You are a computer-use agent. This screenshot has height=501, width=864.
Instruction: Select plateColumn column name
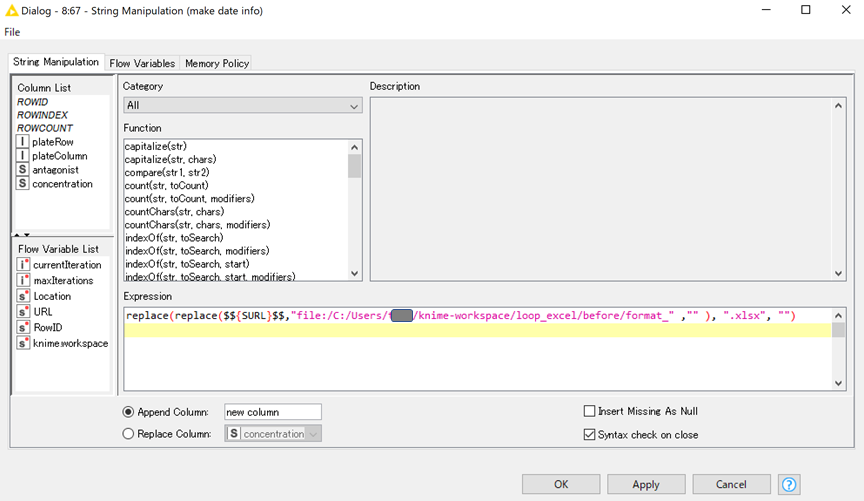[60, 156]
